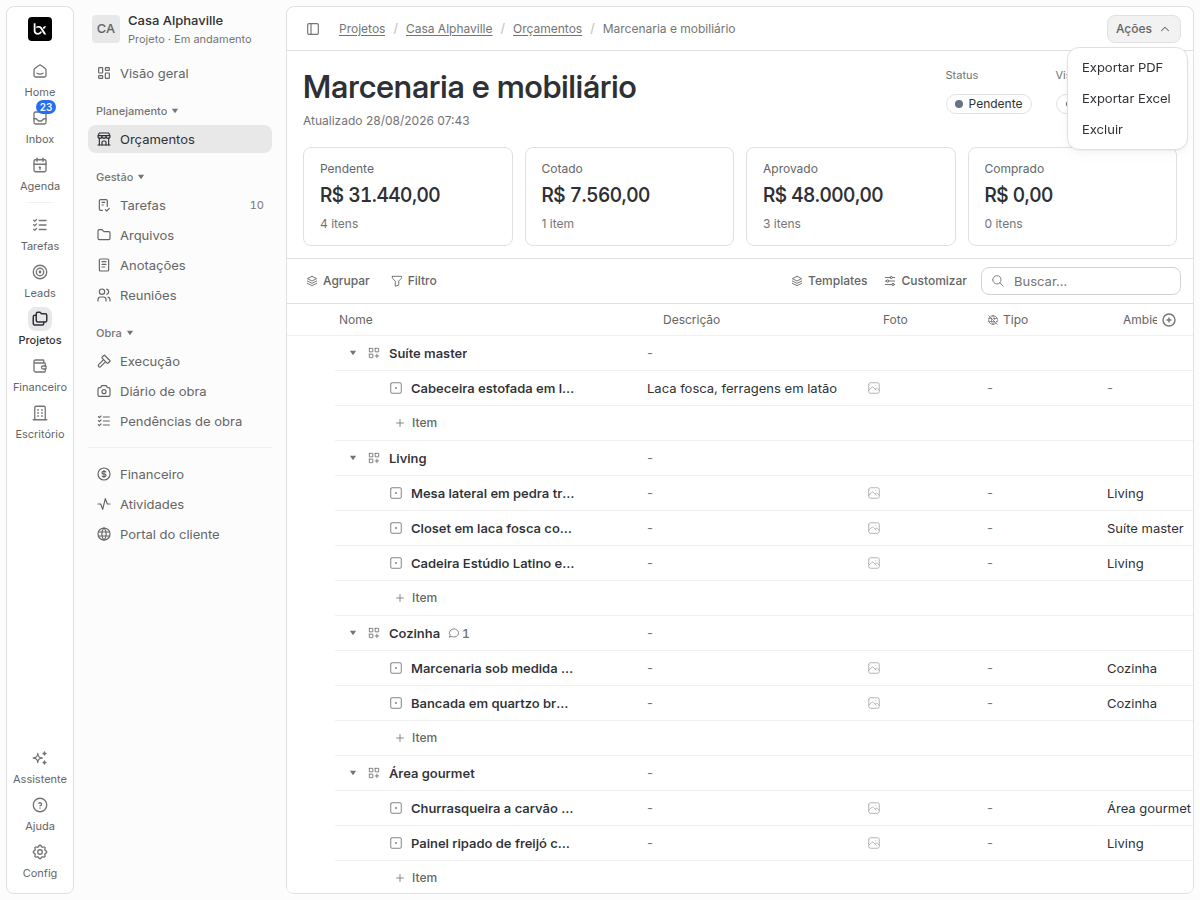
Task: Open Templates in the toolbar
Action: [829, 281]
